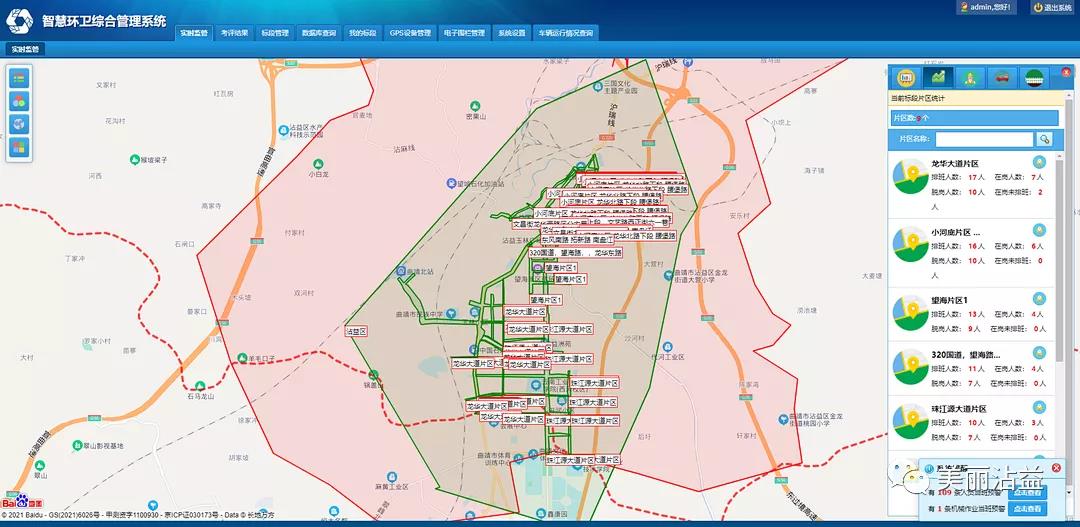Select the sanitation worker icon in right panel
Image resolution: width=1080 pixels, height=527 pixels.
pos(969,77)
